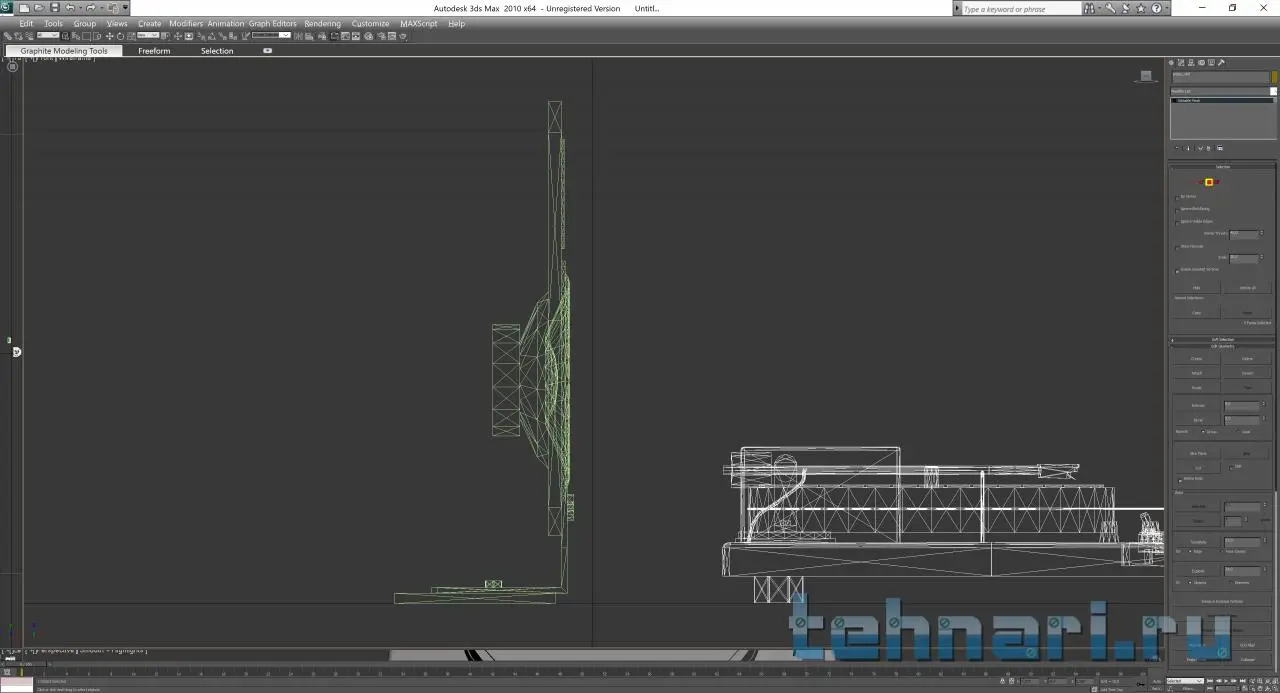This screenshot has height=693, width=1280.
Task: Activate the Select and Move tool
Action: [109, 36]
